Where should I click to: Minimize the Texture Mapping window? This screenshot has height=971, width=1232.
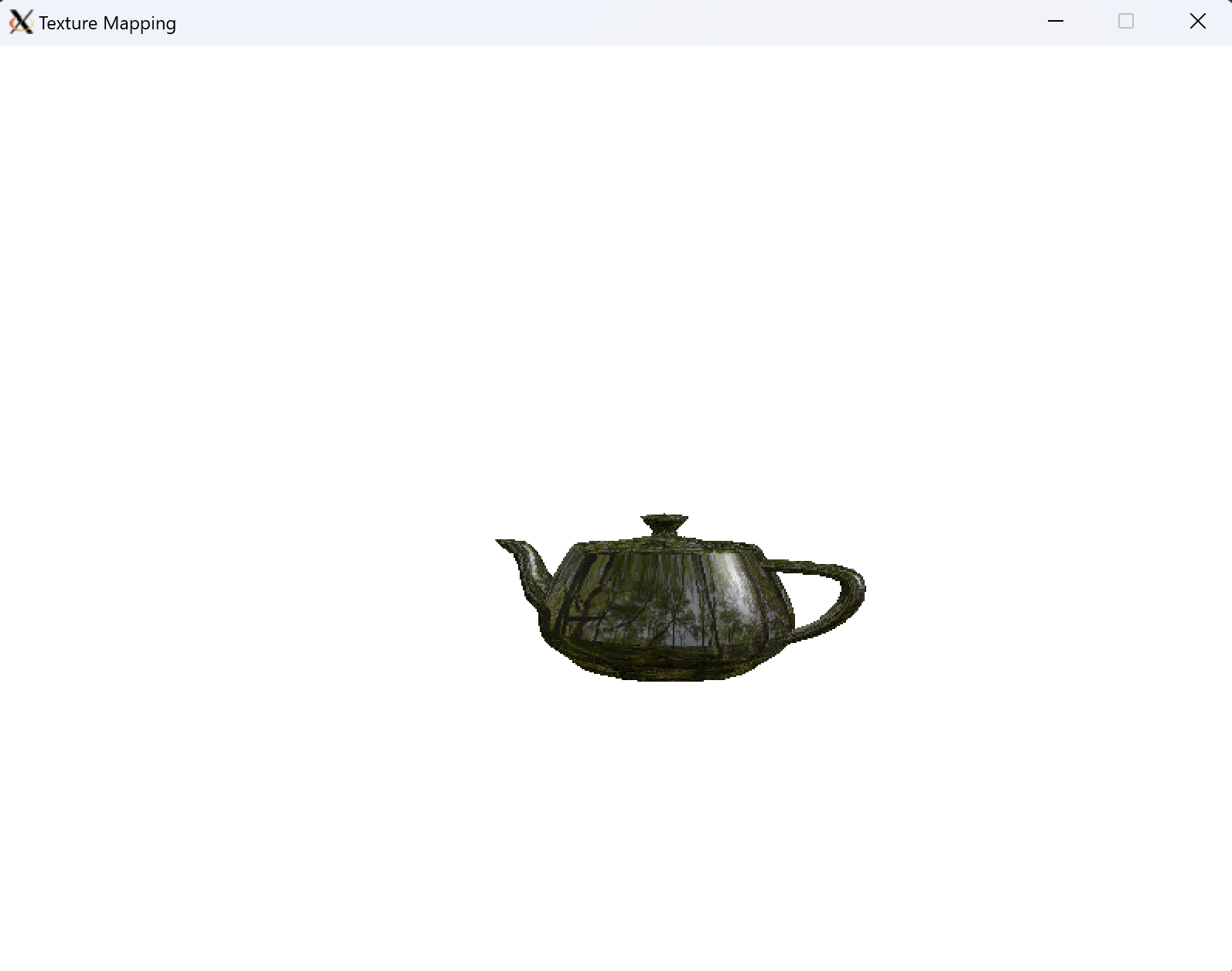pyautogui.click(x=1056, y=22)
